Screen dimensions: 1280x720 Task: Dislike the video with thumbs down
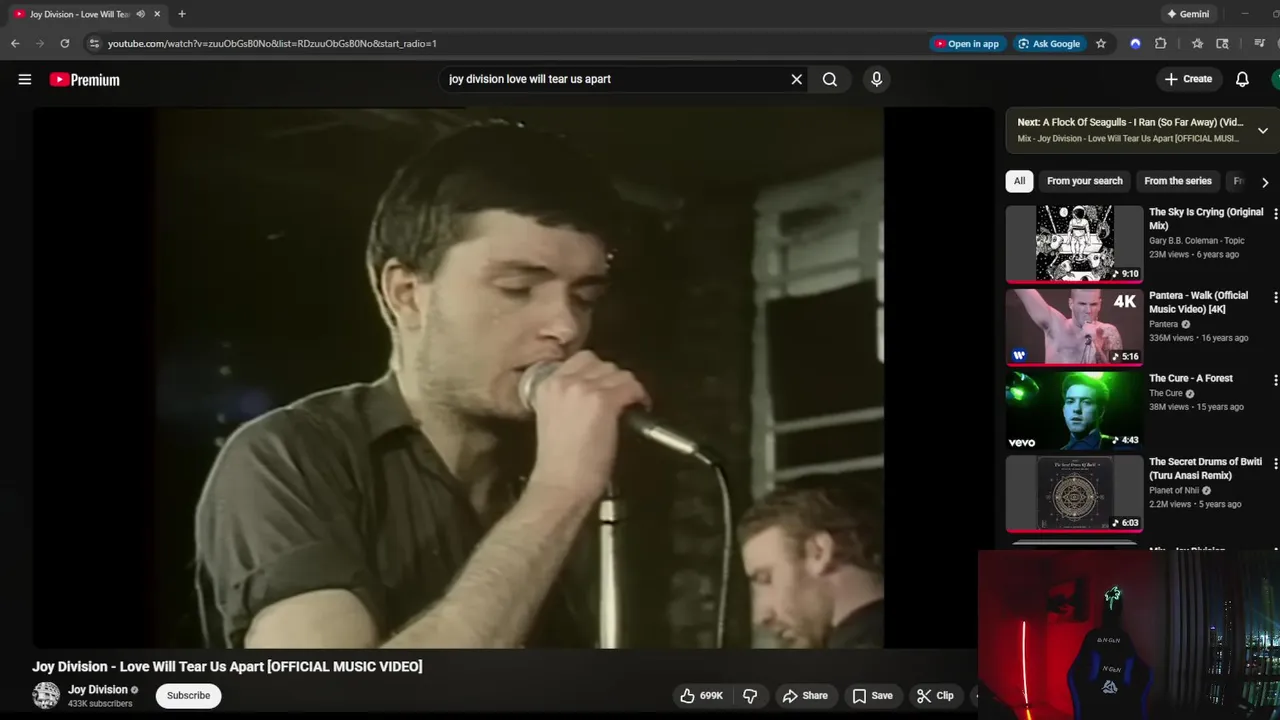pyautogui.click(x=750, y=695)
